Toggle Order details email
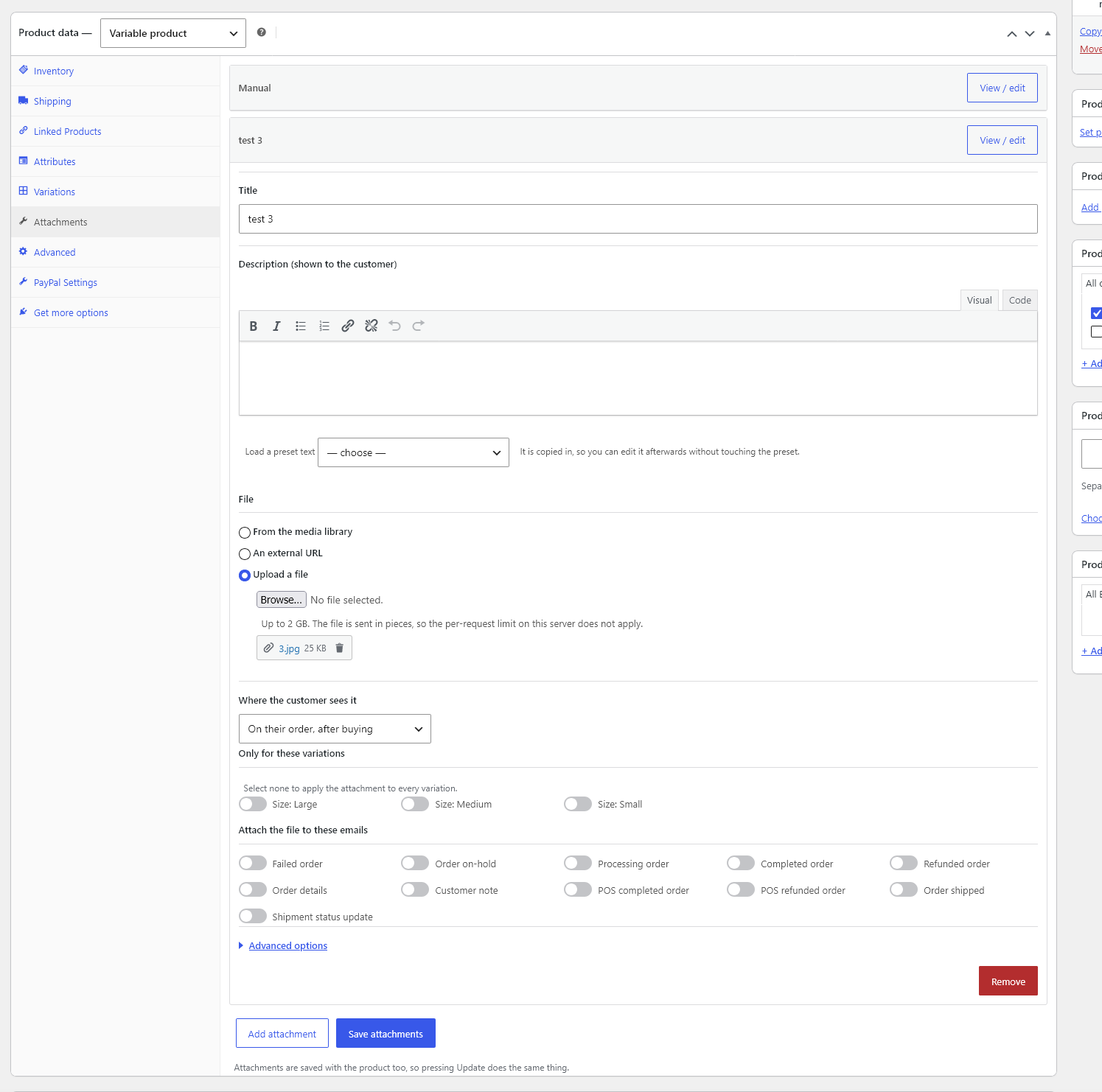Screen dimensions: 1102x1092 click(x=253, y=889)
